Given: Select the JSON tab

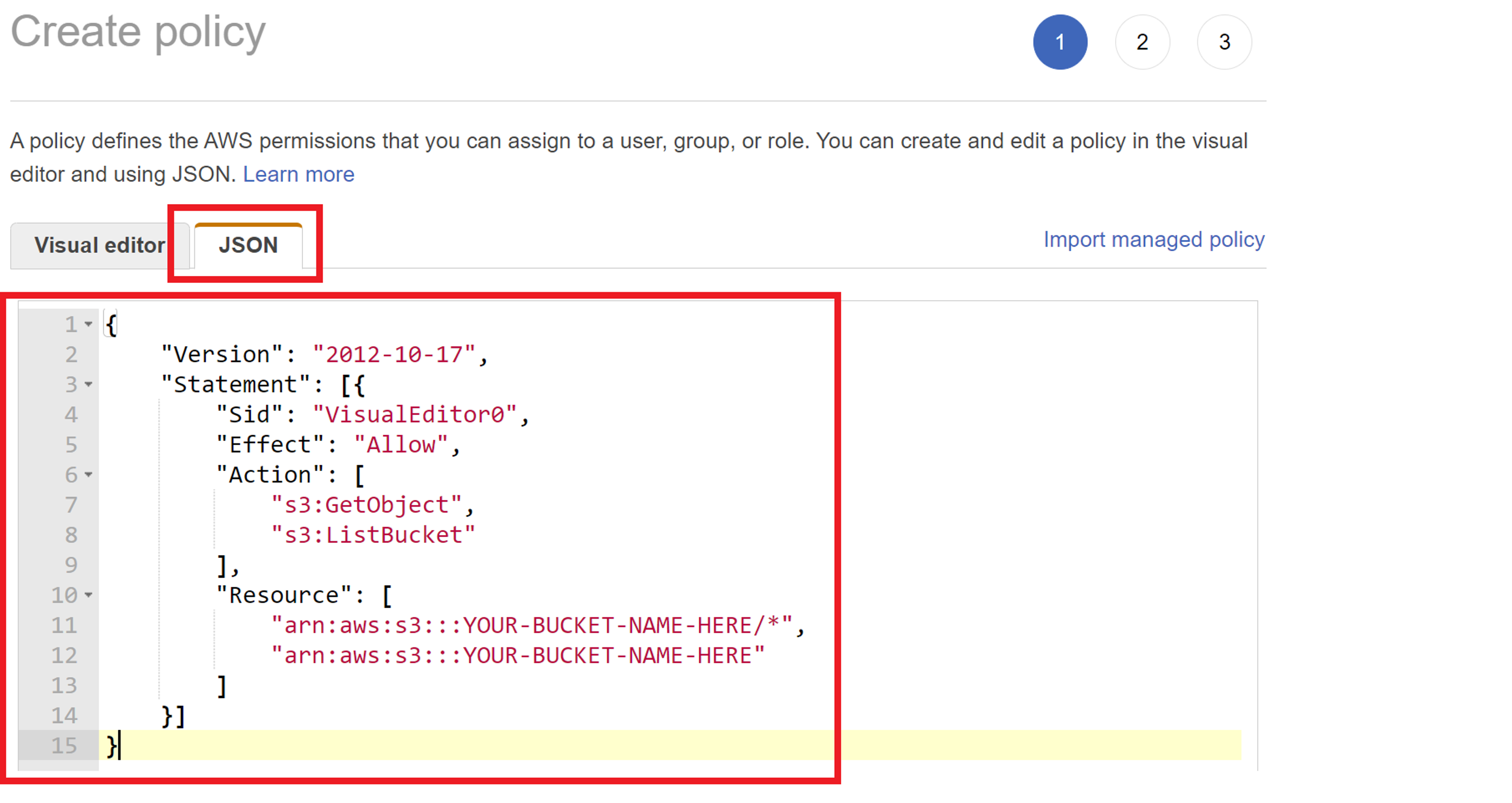Looking at the screenshot, I should click(x=248, y=245).
